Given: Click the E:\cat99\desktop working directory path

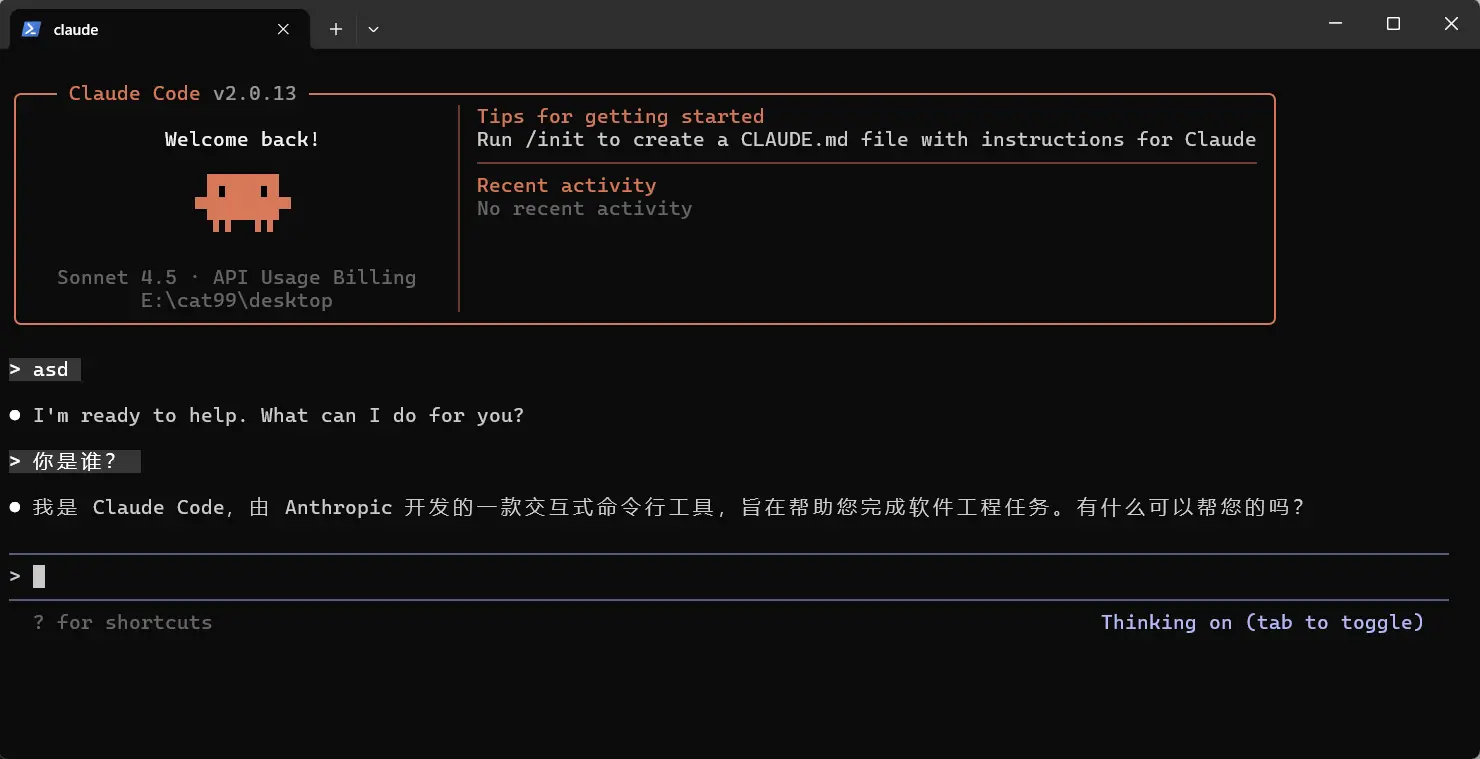Looking at the screenshot, I should (x=236, y=300).
